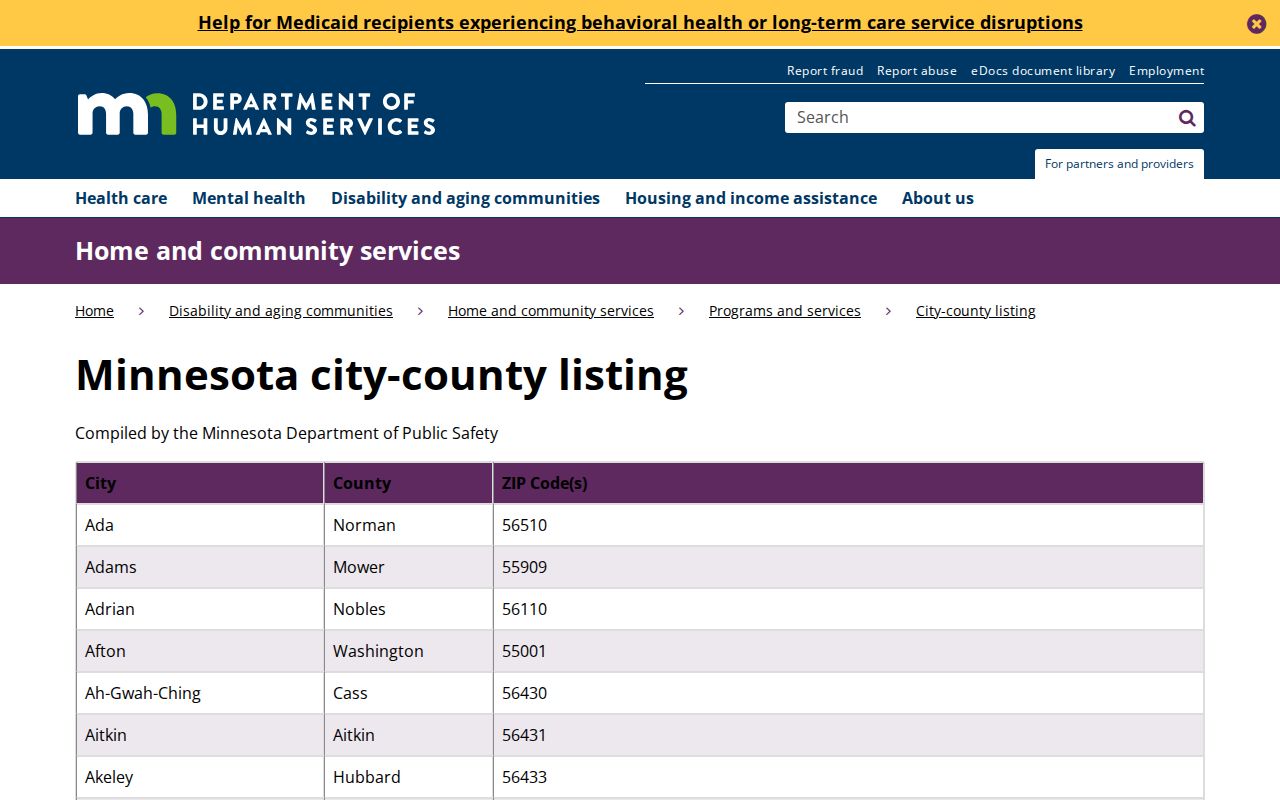Open the Medicaid service disruptions help link
1280x800 pixels.
pos(640,22)
